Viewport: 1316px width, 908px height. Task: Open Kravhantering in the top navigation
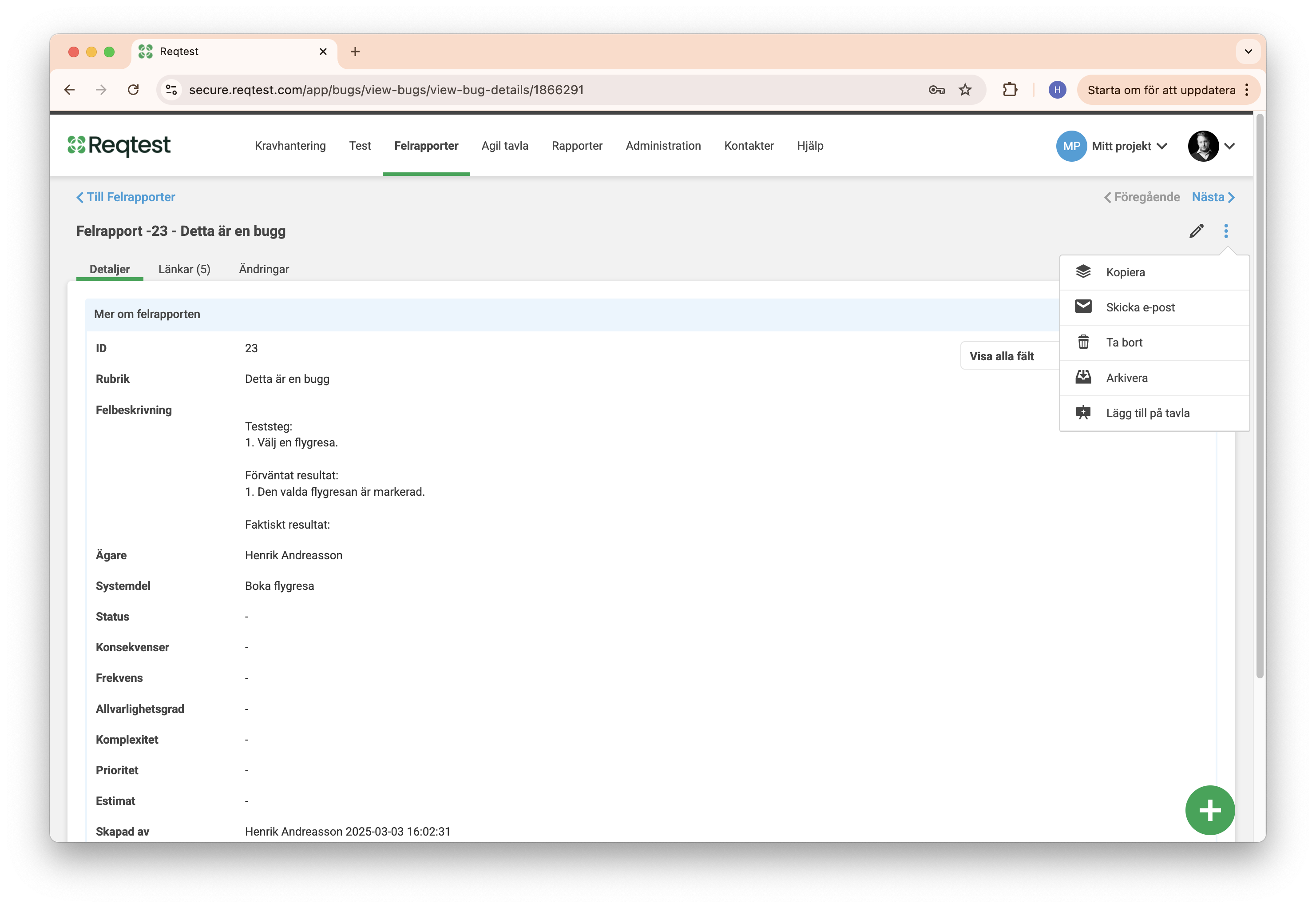point(290,146)
